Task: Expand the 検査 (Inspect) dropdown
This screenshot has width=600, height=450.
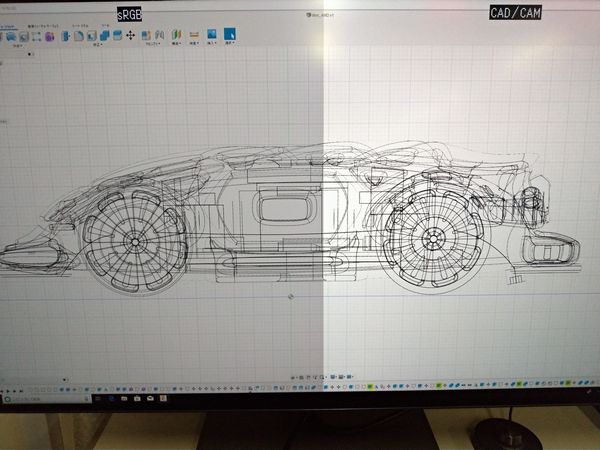Action: (194, 45)
